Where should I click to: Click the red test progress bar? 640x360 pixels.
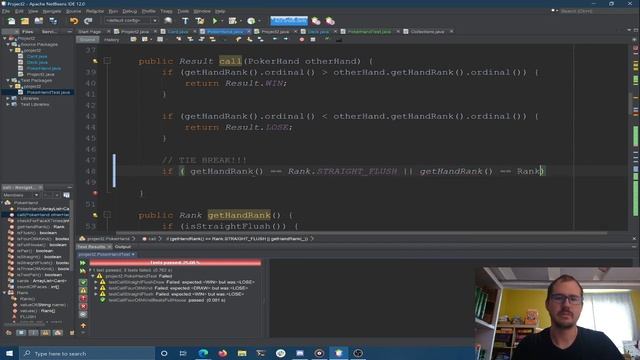point(175,263)
